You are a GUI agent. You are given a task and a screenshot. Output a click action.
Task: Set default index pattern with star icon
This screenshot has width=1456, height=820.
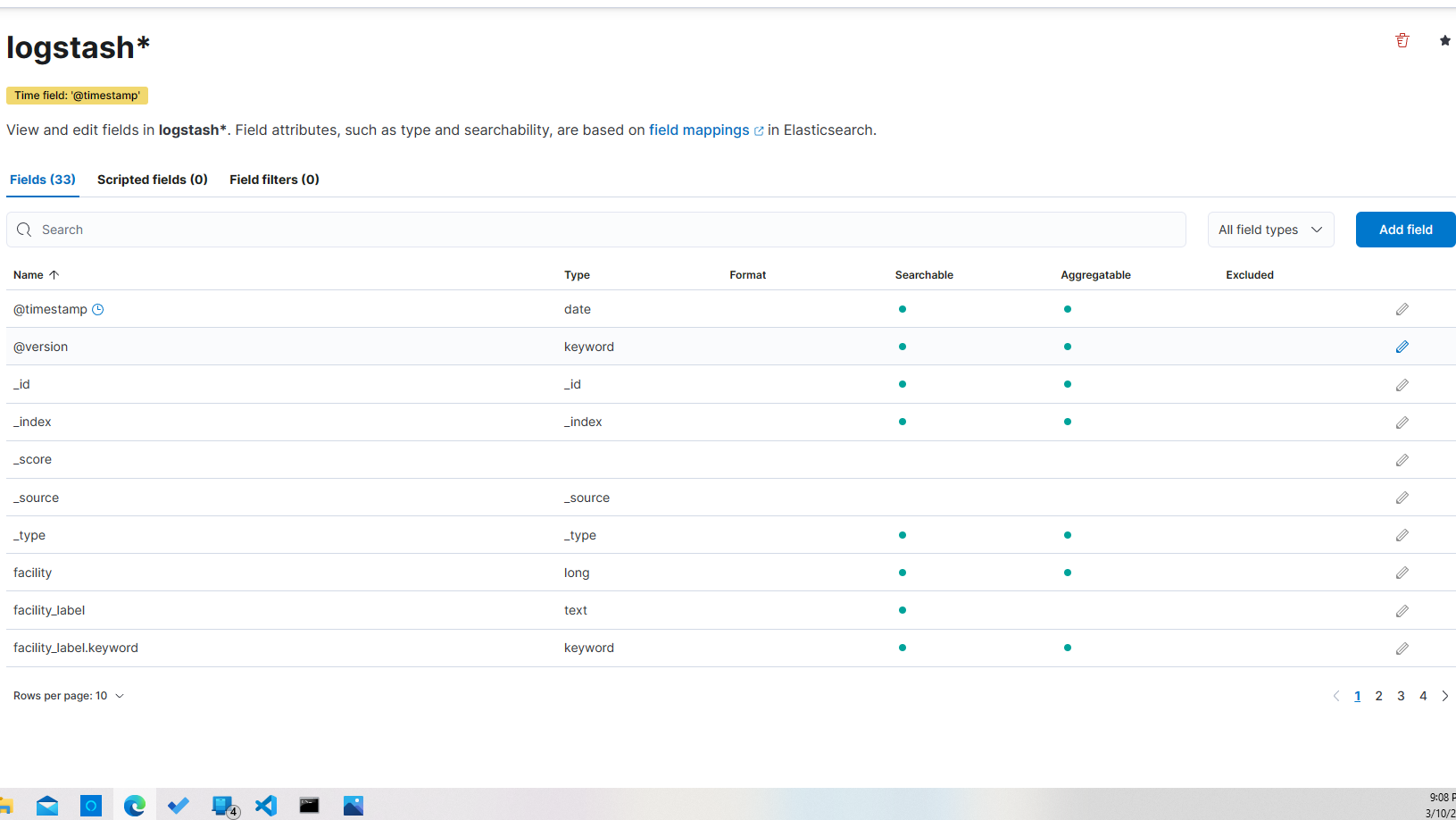point(1444,40)
